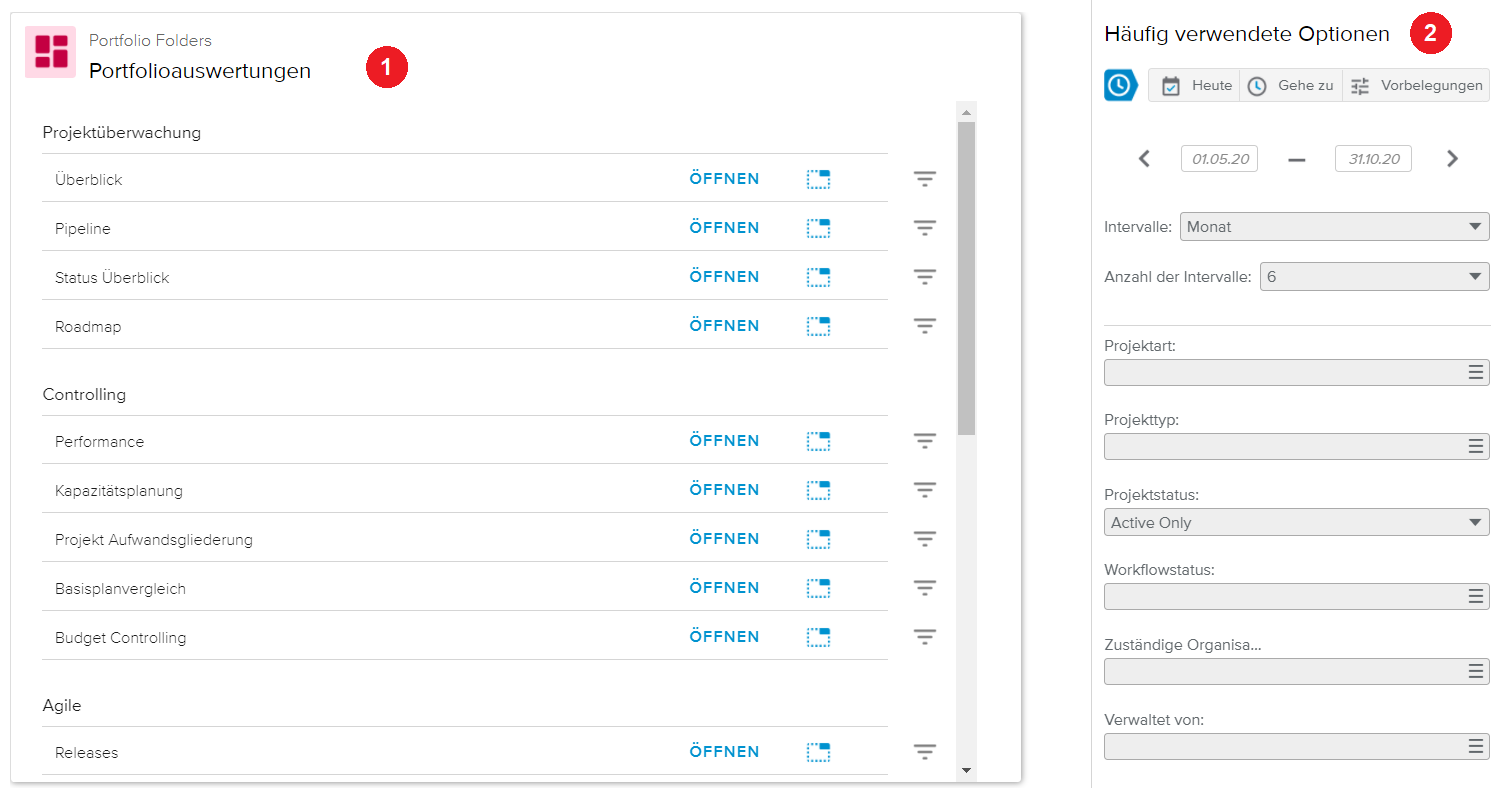
Task: Click the Heute toolbar button
Action: 1196,86
